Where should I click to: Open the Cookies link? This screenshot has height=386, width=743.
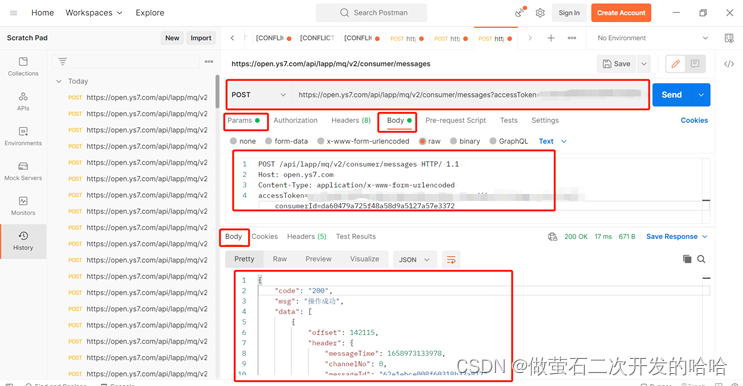pyautogui.click(x=694, y=120)
